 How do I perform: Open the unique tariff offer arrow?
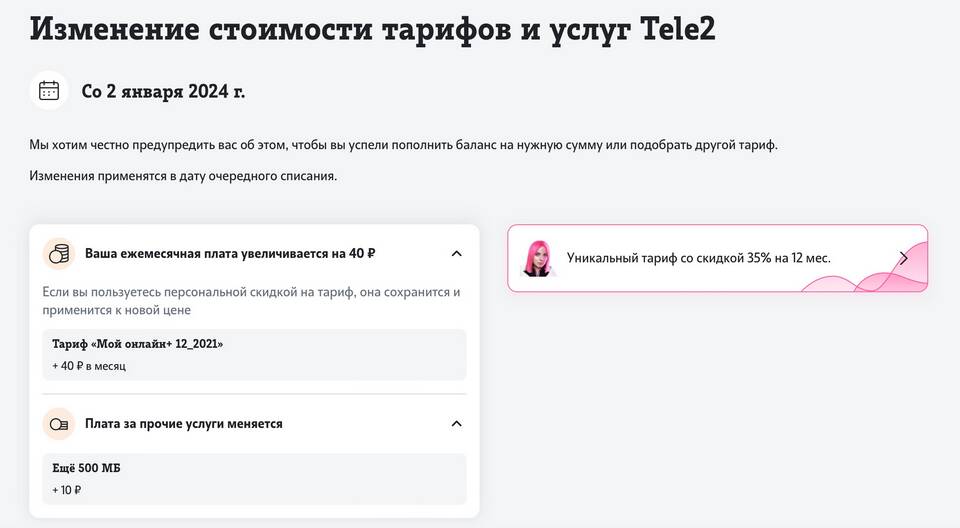[904, 258]
